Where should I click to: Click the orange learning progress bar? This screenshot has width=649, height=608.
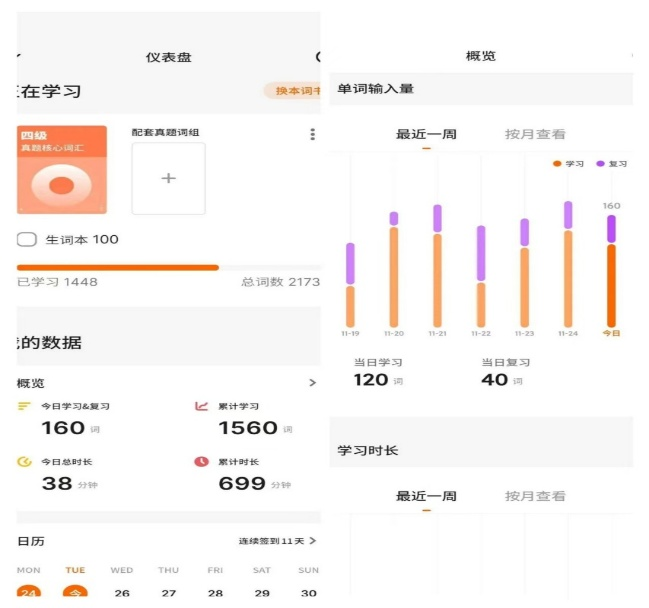(118, 267)
